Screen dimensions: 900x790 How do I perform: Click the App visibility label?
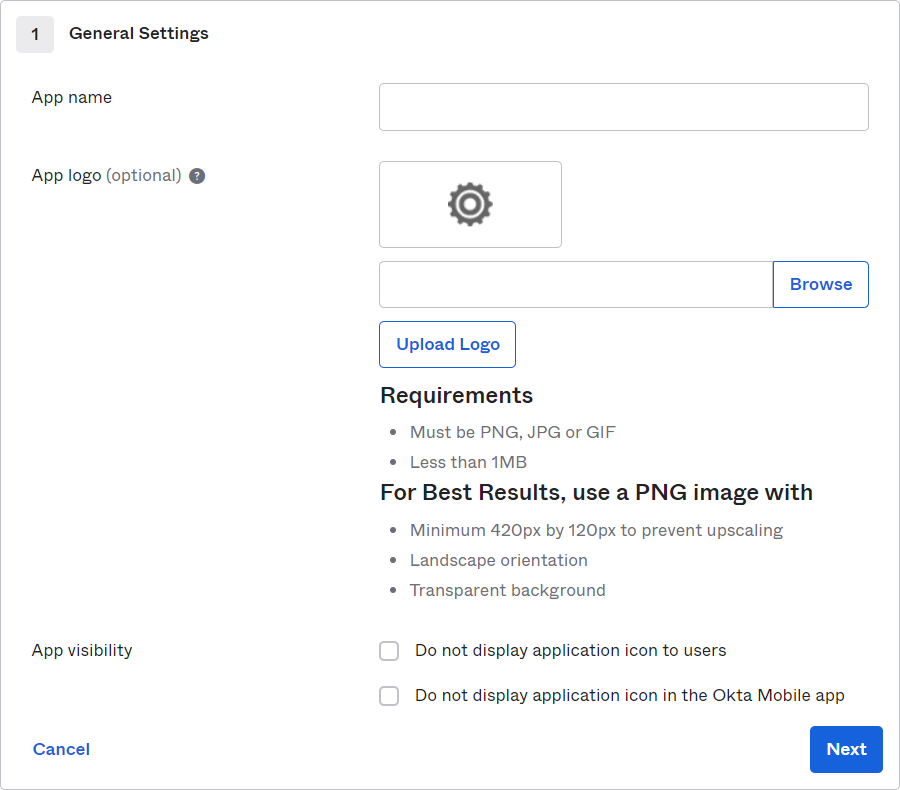82,650
